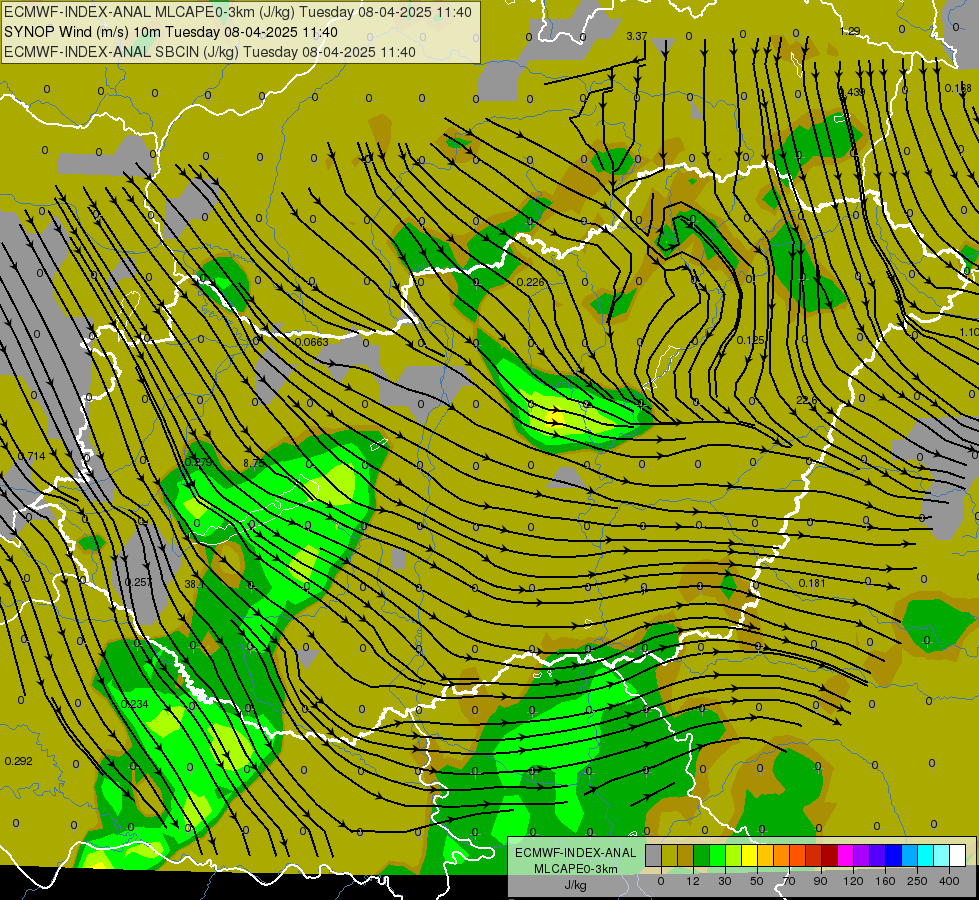Screen dimensions: 979x900
Task: Click the map value '22.6'
Action: click(x=807, y=400)
